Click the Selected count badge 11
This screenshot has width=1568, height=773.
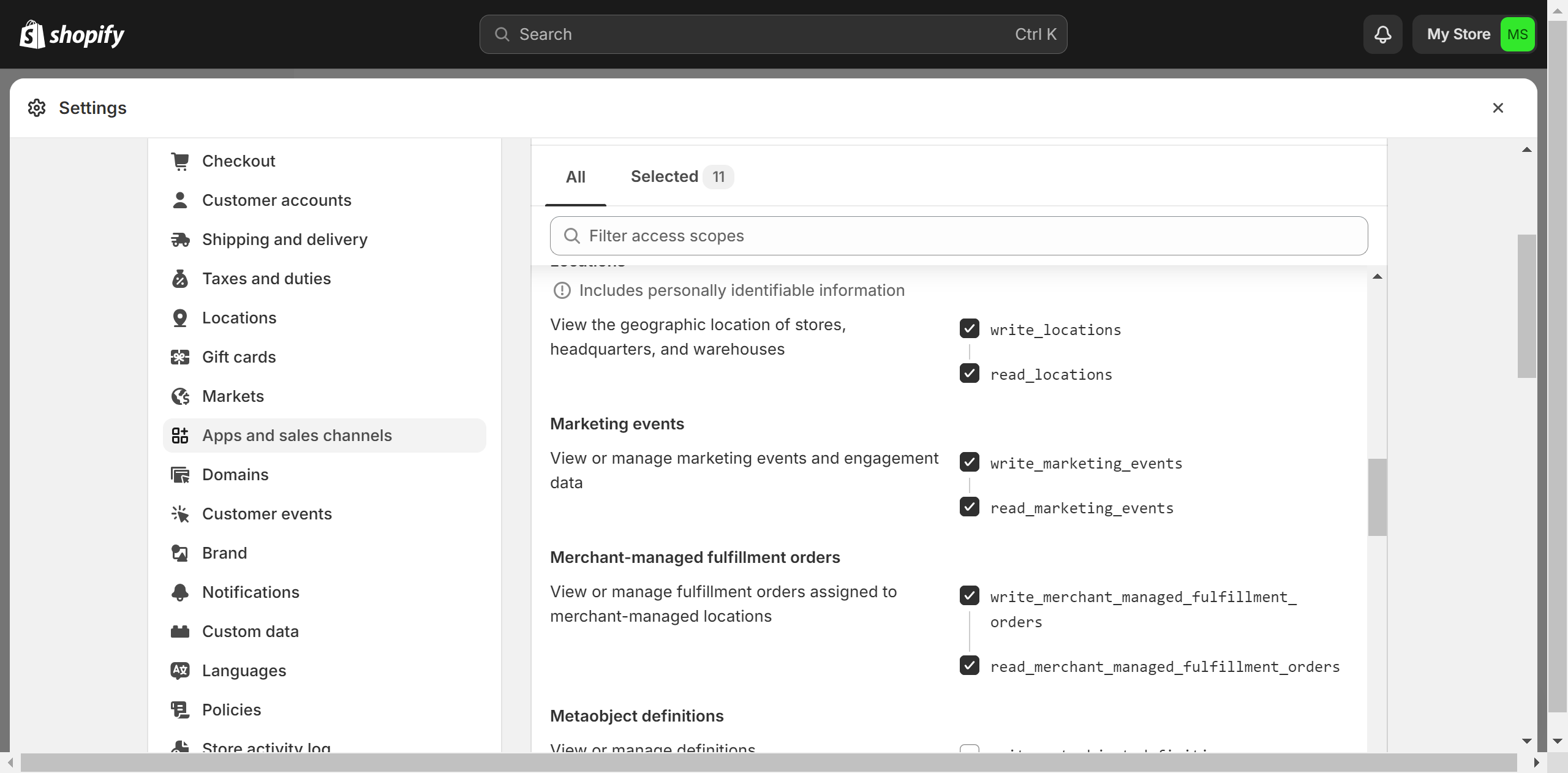pos(718,177)
